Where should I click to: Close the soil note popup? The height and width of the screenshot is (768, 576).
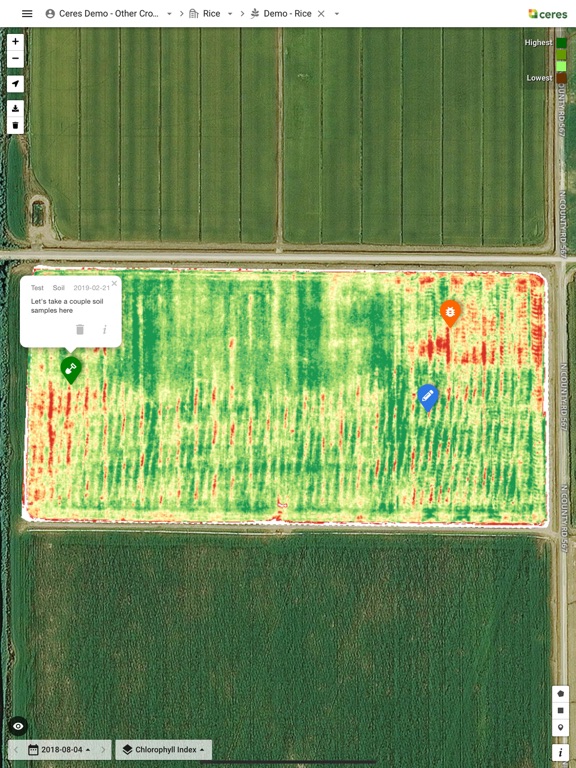click(x=114, y=283)
